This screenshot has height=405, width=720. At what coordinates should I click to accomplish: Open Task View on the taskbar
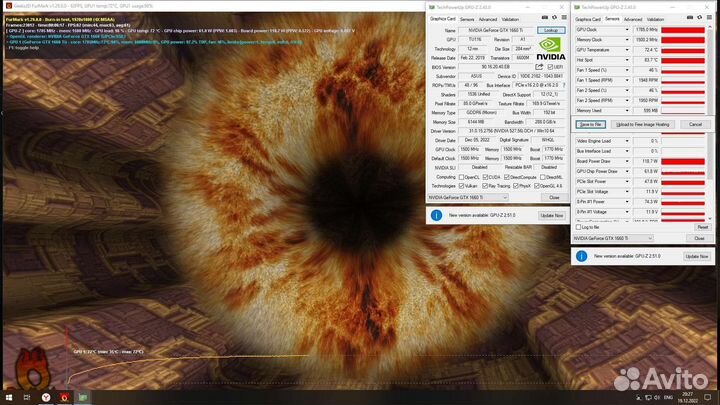(x=27, y=397)
